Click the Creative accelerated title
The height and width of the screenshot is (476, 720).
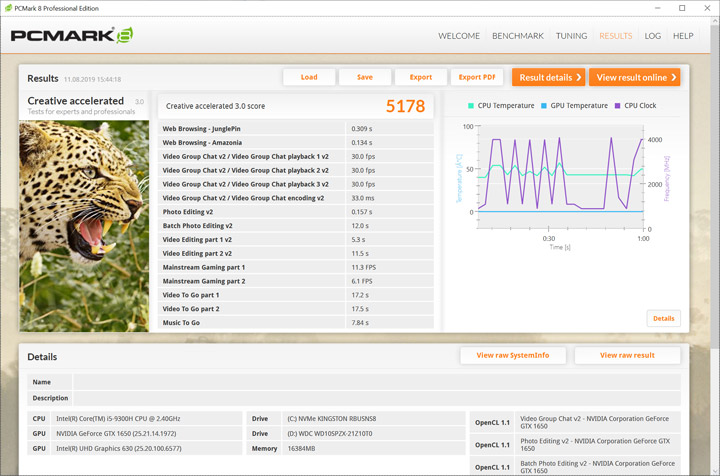(76, 101)
